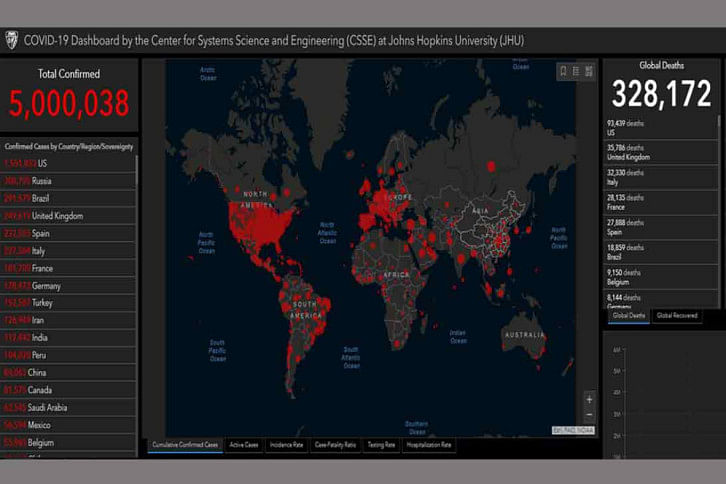Image resolution: width=726 pixels, height=484 pixels.
Task: Choose Turkey in the confirmed cases list
Action: [68, 303]
